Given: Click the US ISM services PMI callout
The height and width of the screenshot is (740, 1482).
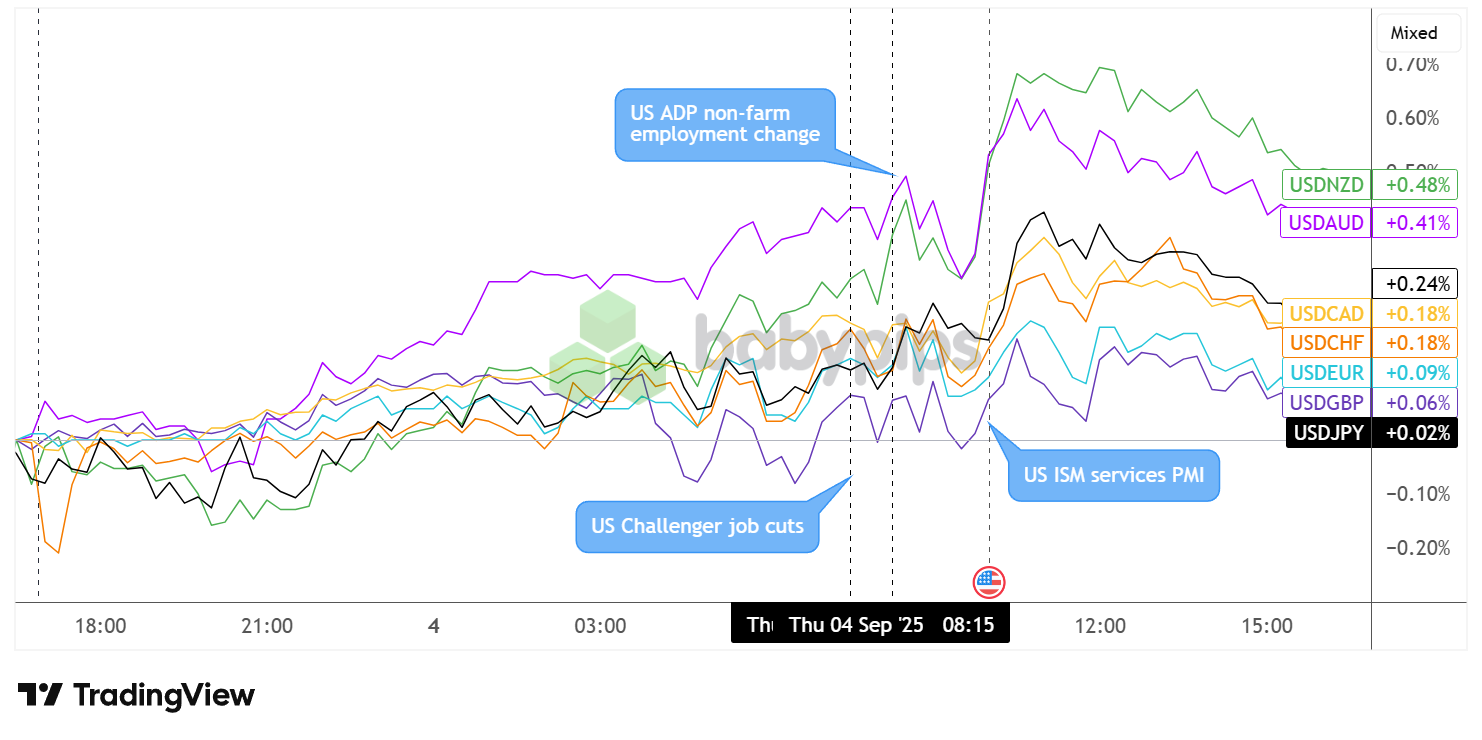Looking at the screenshot, I should tap(1113, 475).
